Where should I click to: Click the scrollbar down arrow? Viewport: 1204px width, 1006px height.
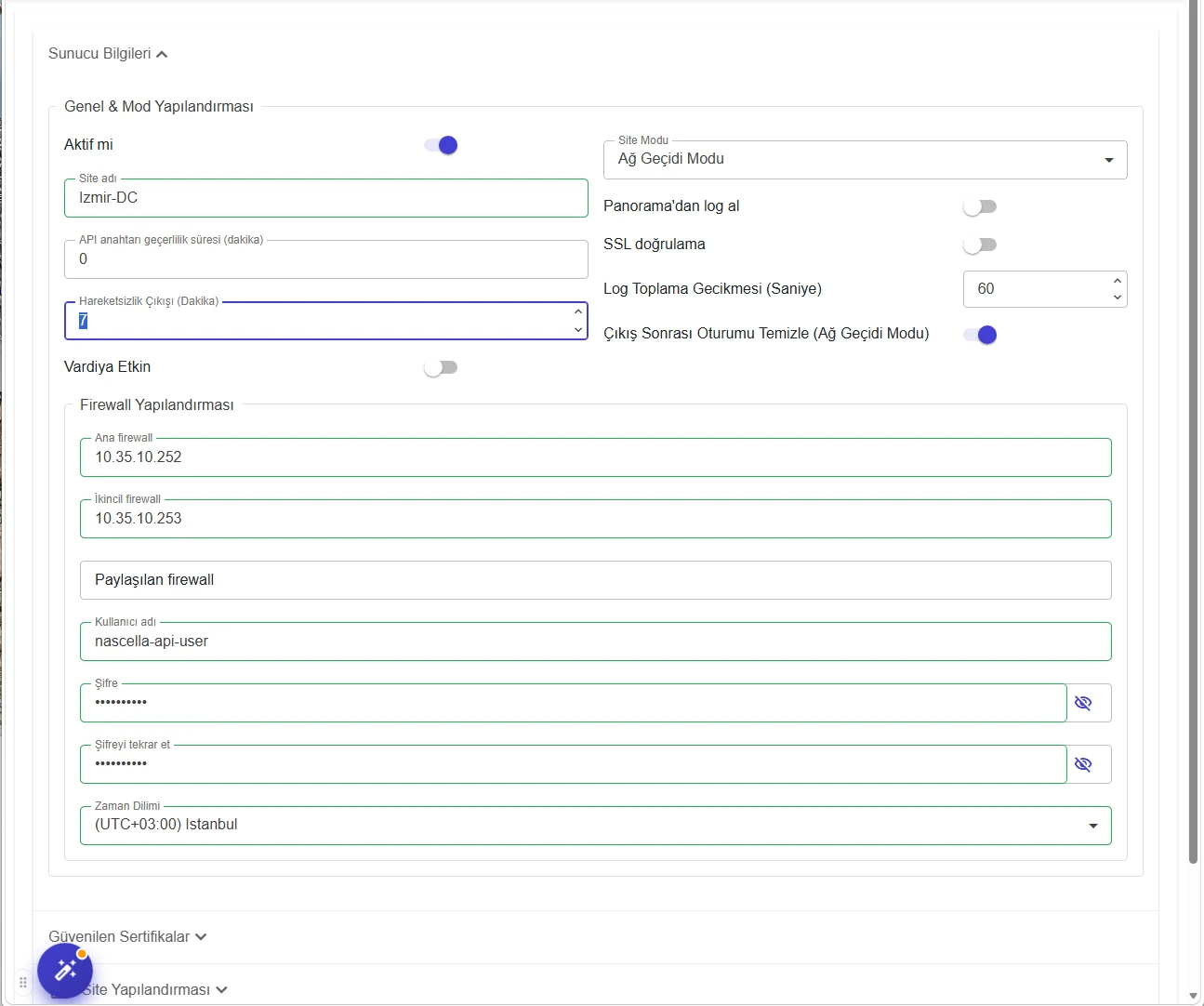pyautogui.click(x=1194, y=996)
